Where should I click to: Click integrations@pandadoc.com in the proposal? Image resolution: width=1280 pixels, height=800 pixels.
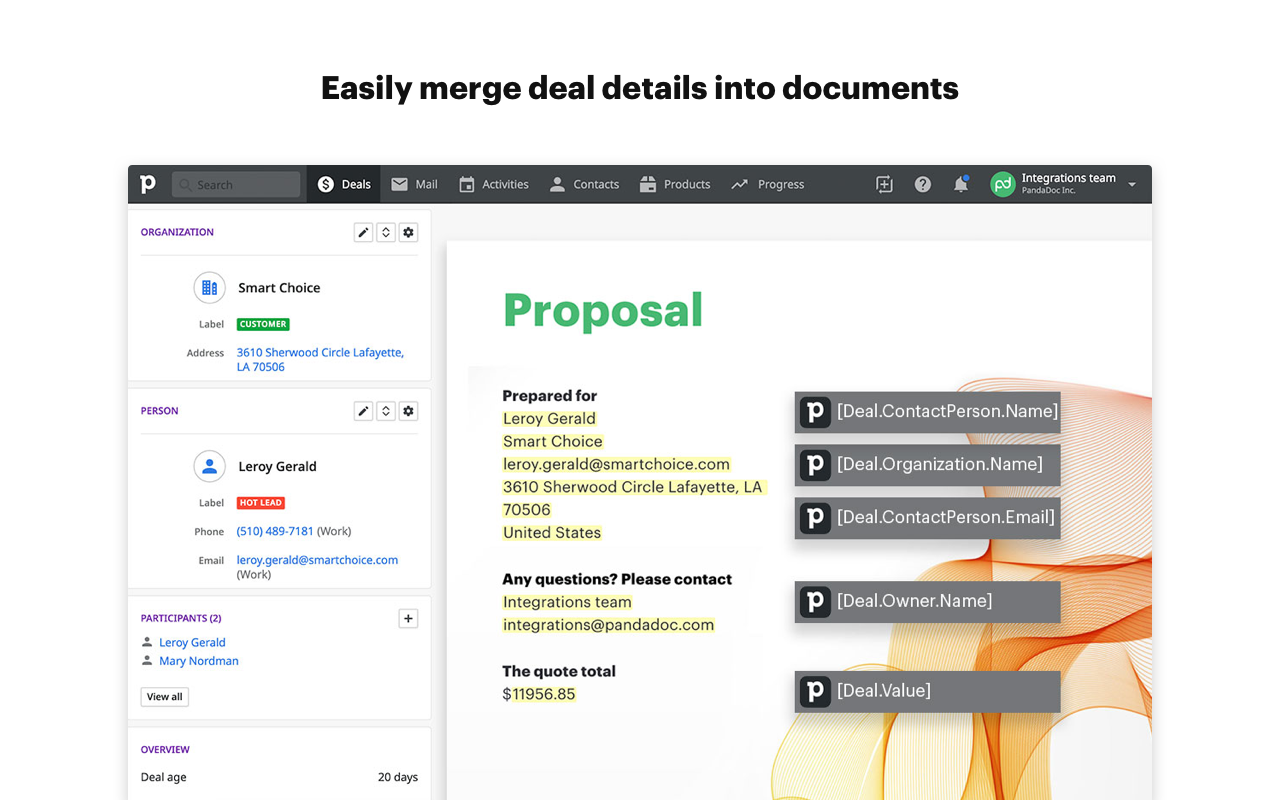point(608,625)
